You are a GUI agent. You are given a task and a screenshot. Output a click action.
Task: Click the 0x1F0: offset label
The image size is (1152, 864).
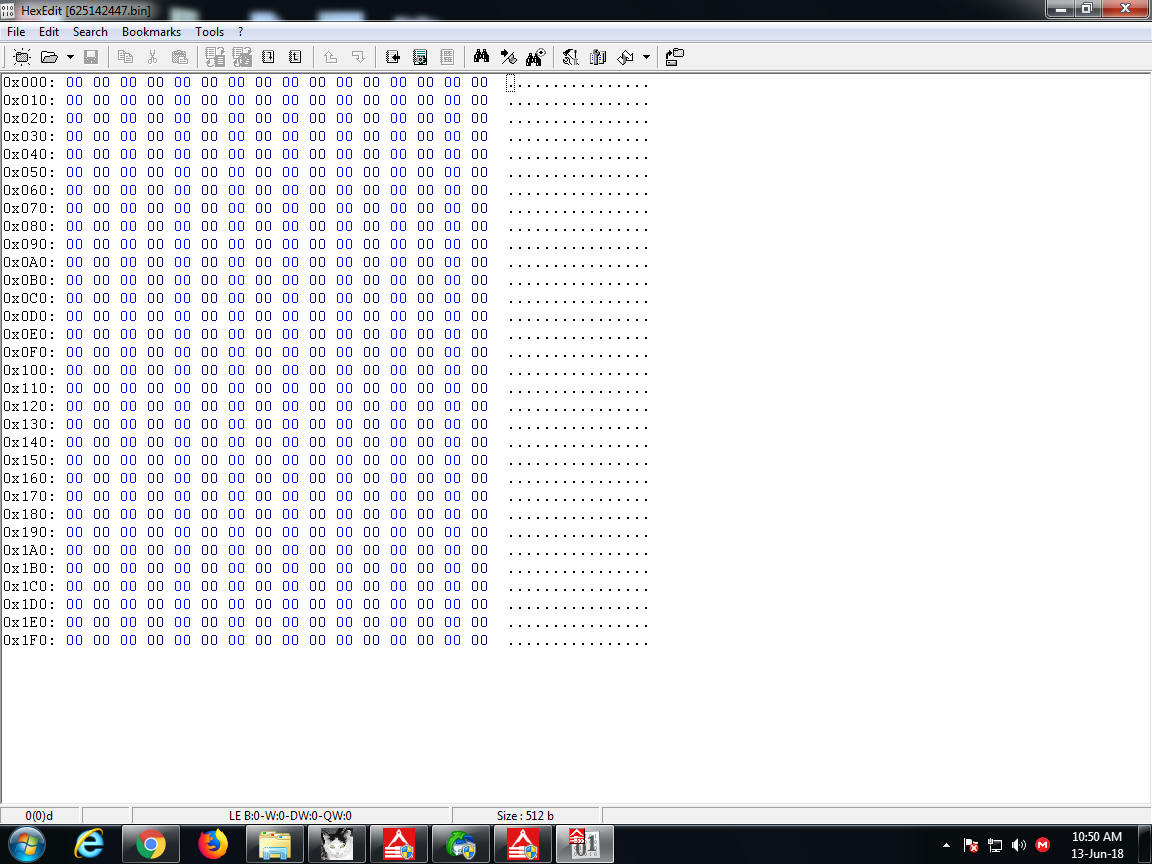point(29,640)
